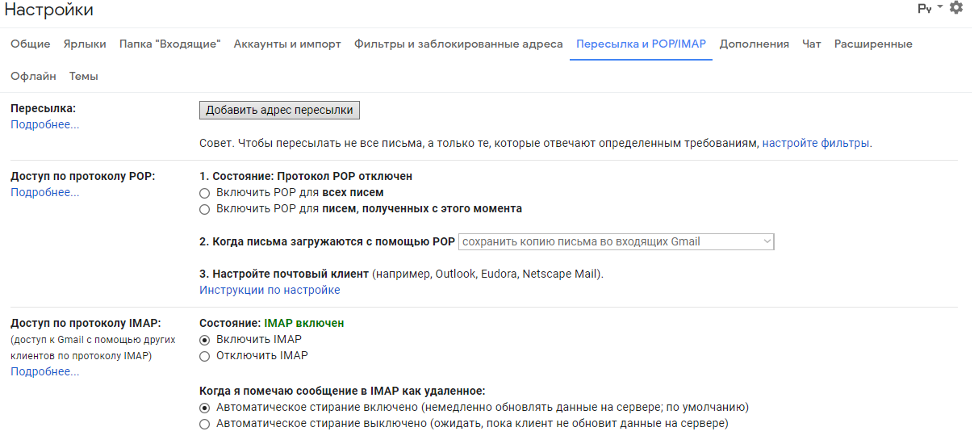The width and height of the screenshot is (972, 443).
Task: Select the "Дополнения" tab
Action: pos(754,44)
